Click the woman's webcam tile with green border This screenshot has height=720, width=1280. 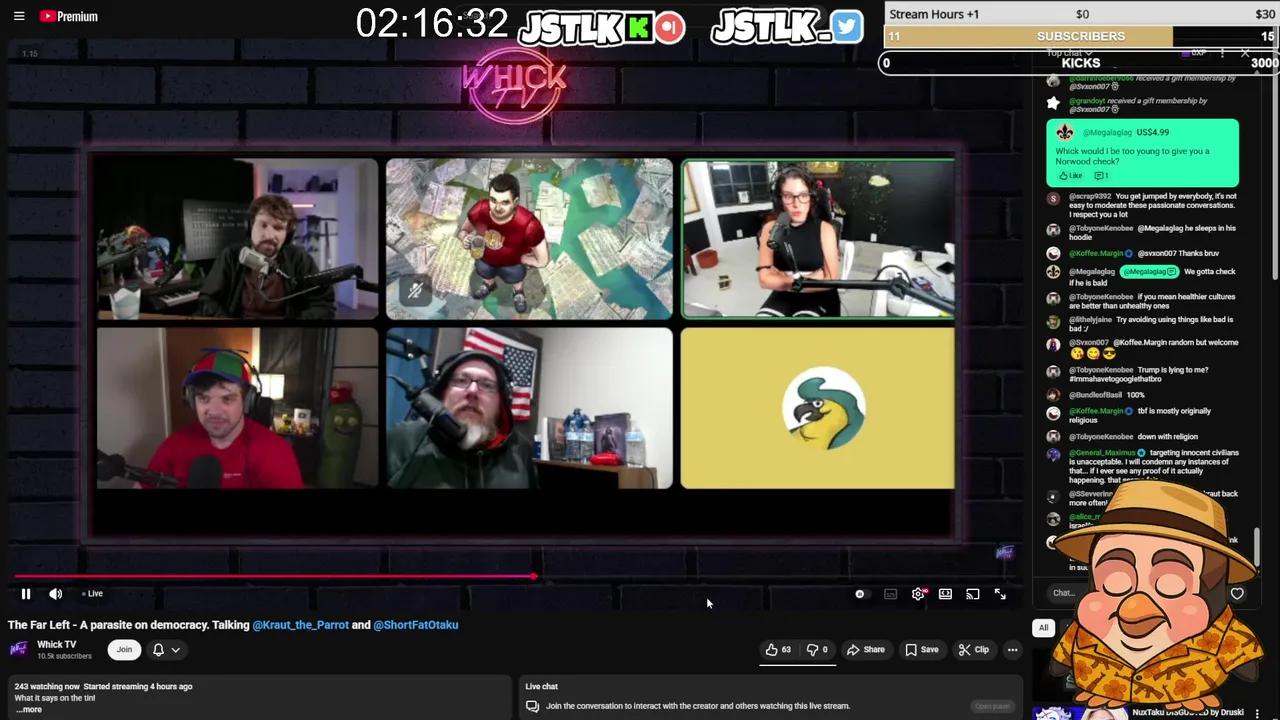pyautogui.click(x=818, y=238)
